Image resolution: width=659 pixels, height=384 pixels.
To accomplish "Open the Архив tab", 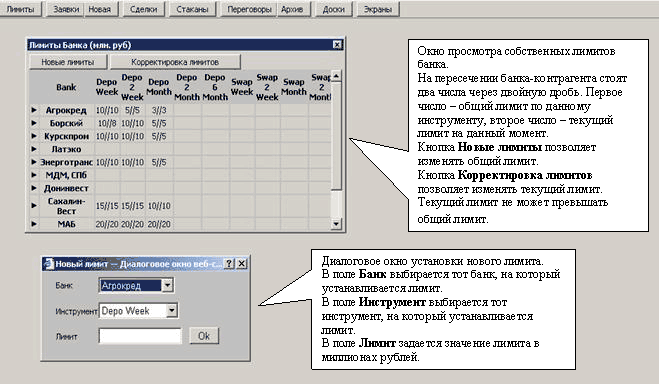I will click(292, 9).
